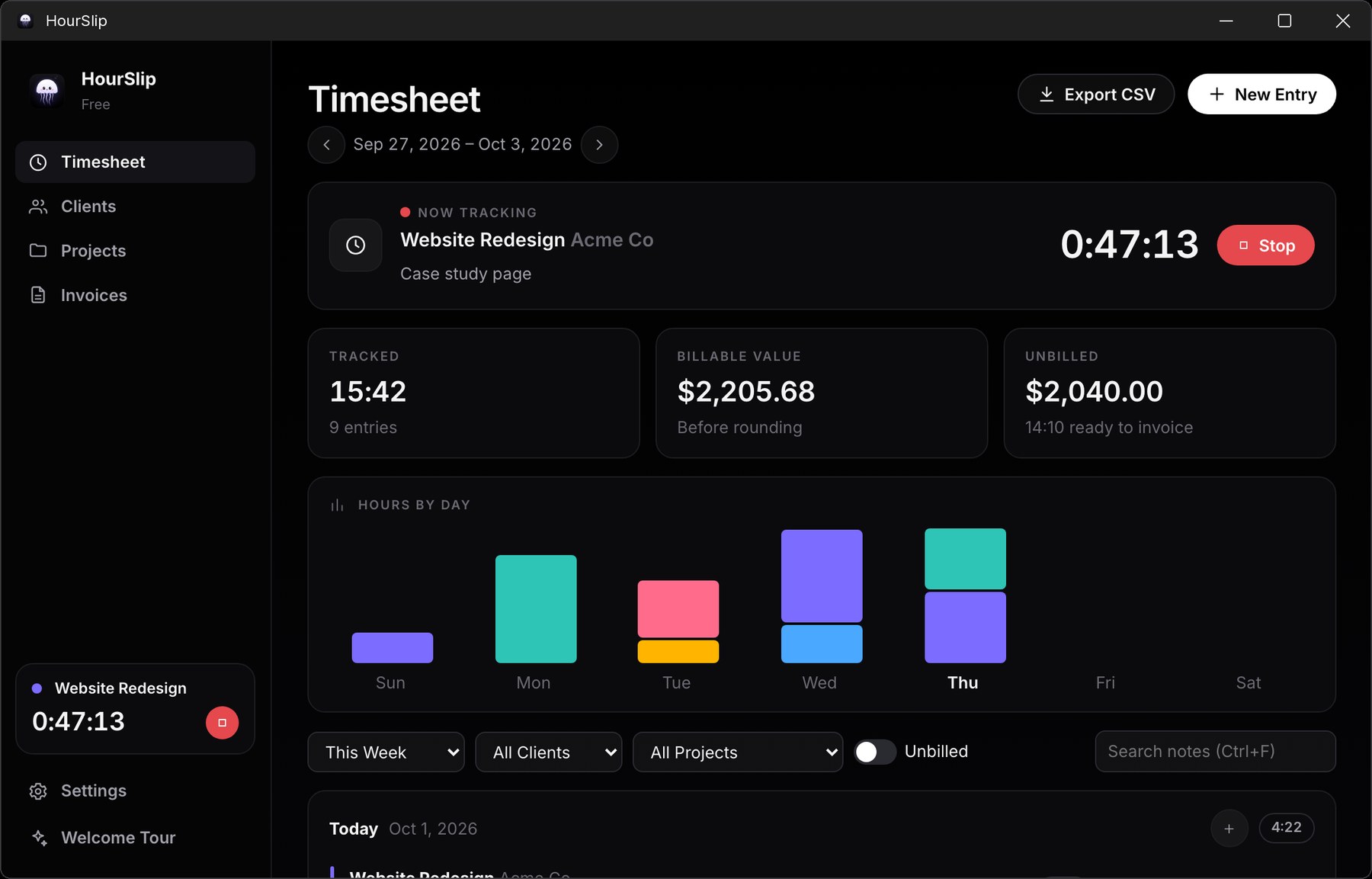The image size is (1372, 879).
Task: Click the blue segment of Wednesday's bar
Action: 822,644
